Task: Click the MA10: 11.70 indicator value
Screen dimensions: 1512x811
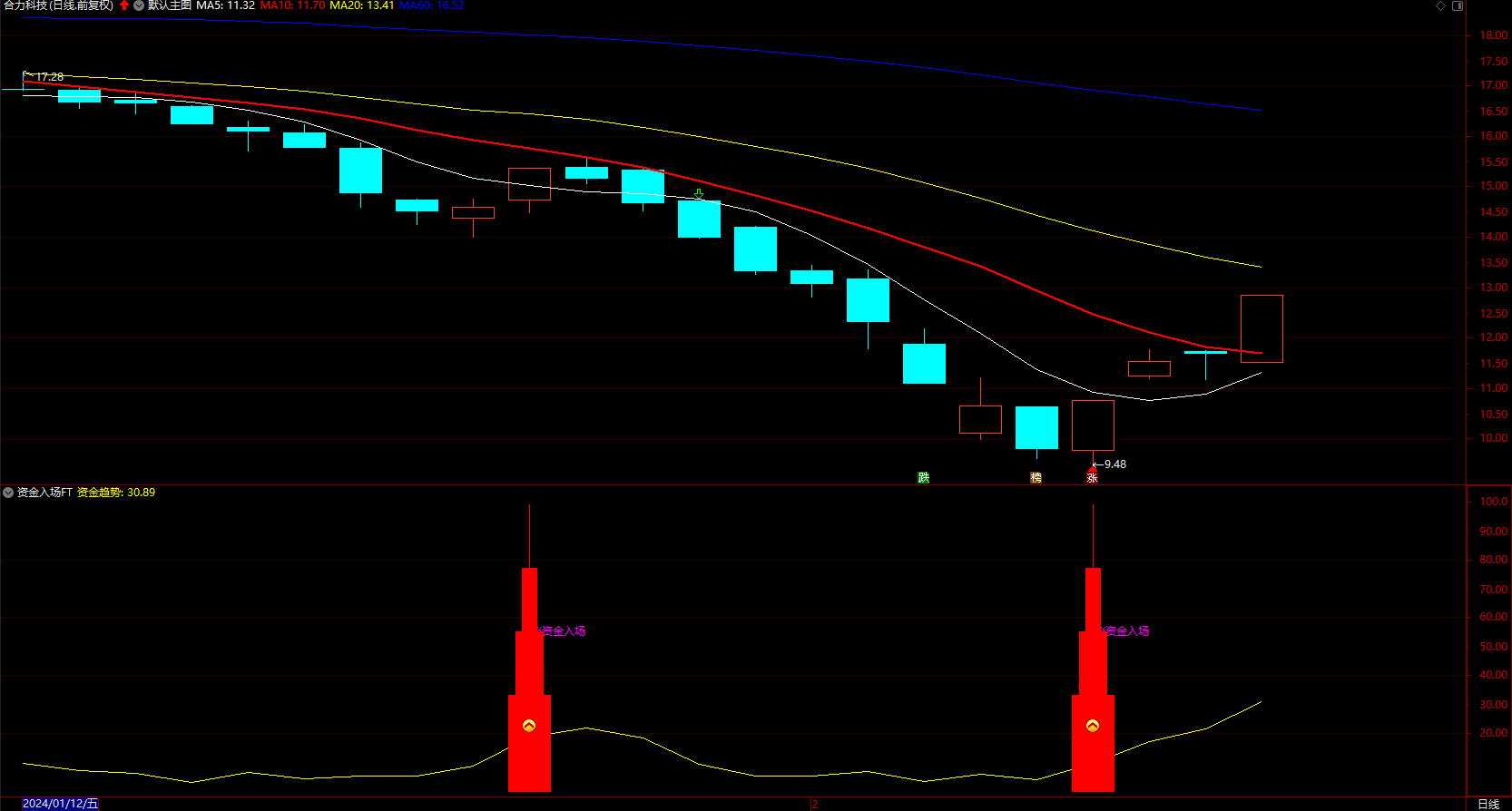Action: tap(292, 5)
